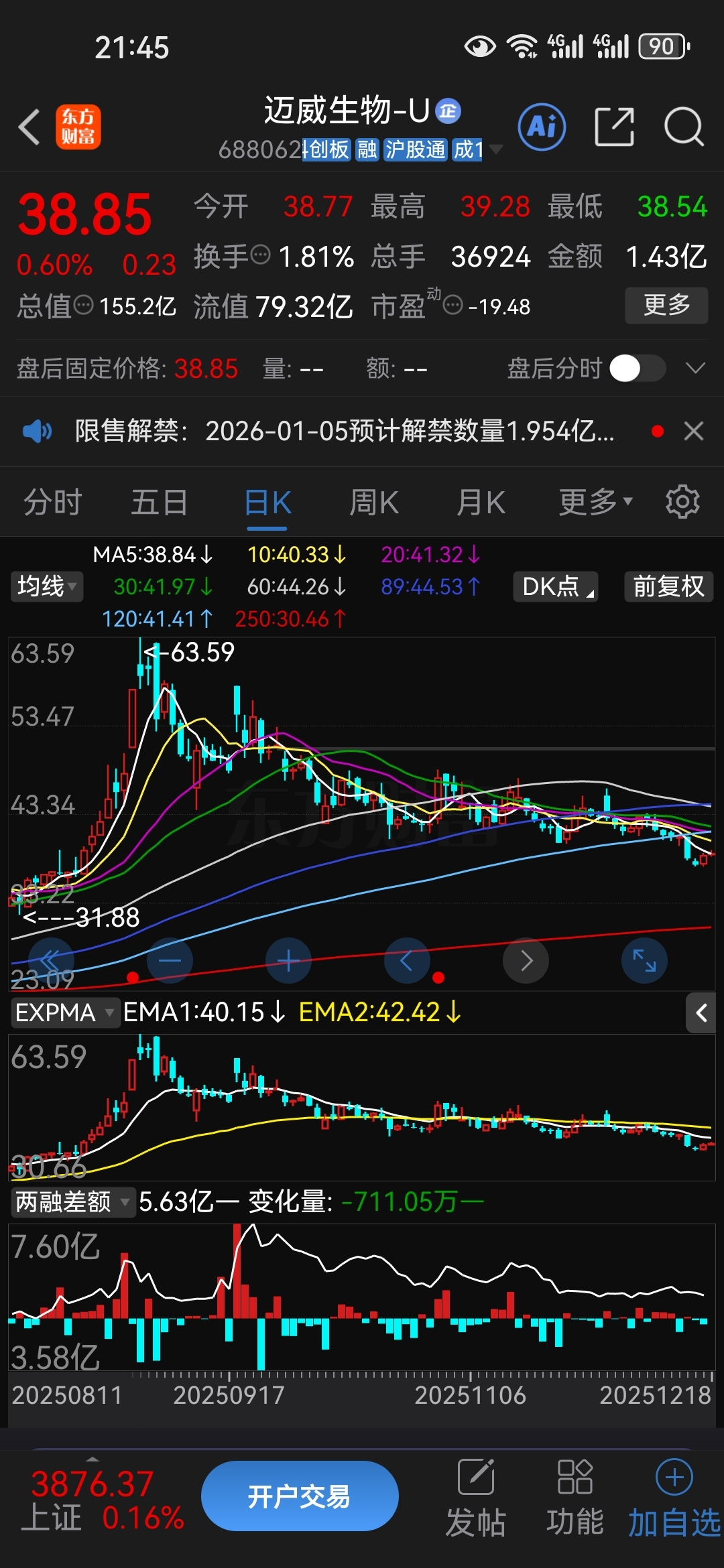Tap the 63.59 high marker on chart
724x1568 pixels.
[x=190, y=651]
